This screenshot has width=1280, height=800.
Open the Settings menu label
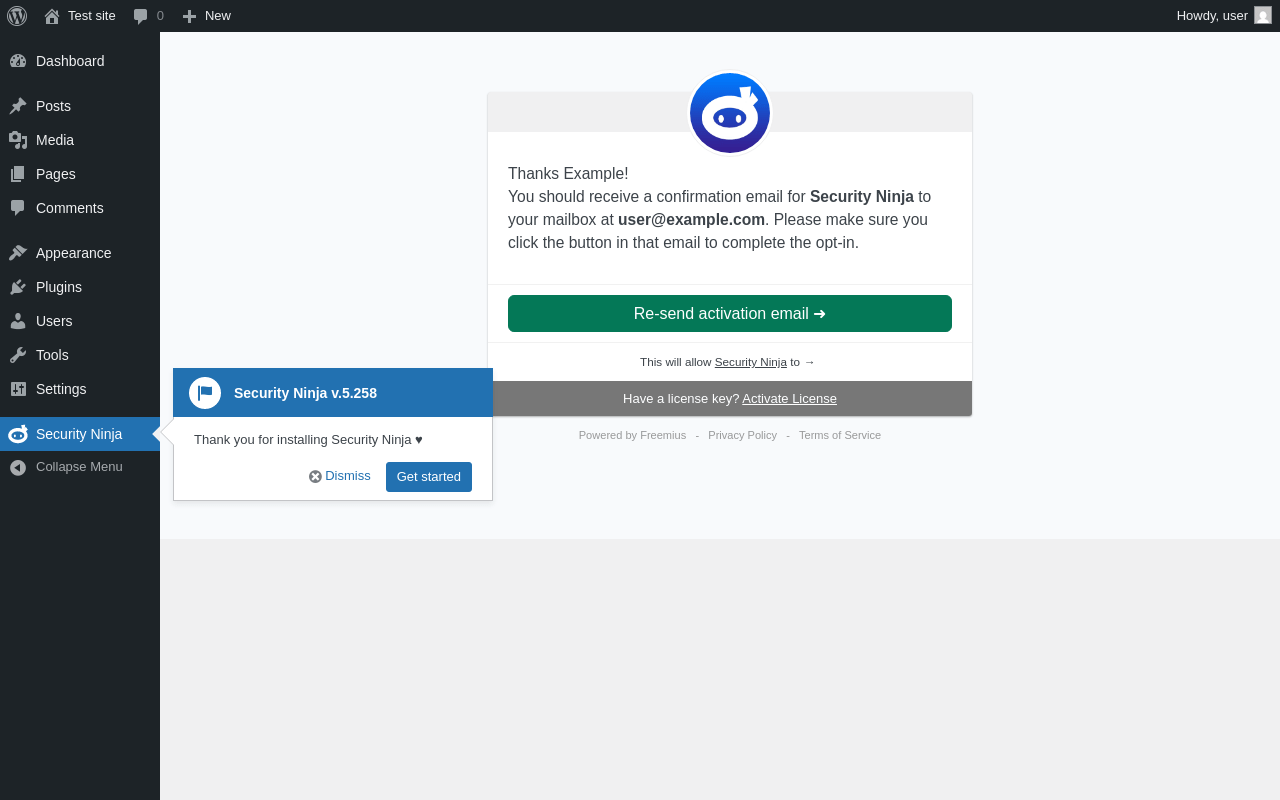[x=61, y=389]
